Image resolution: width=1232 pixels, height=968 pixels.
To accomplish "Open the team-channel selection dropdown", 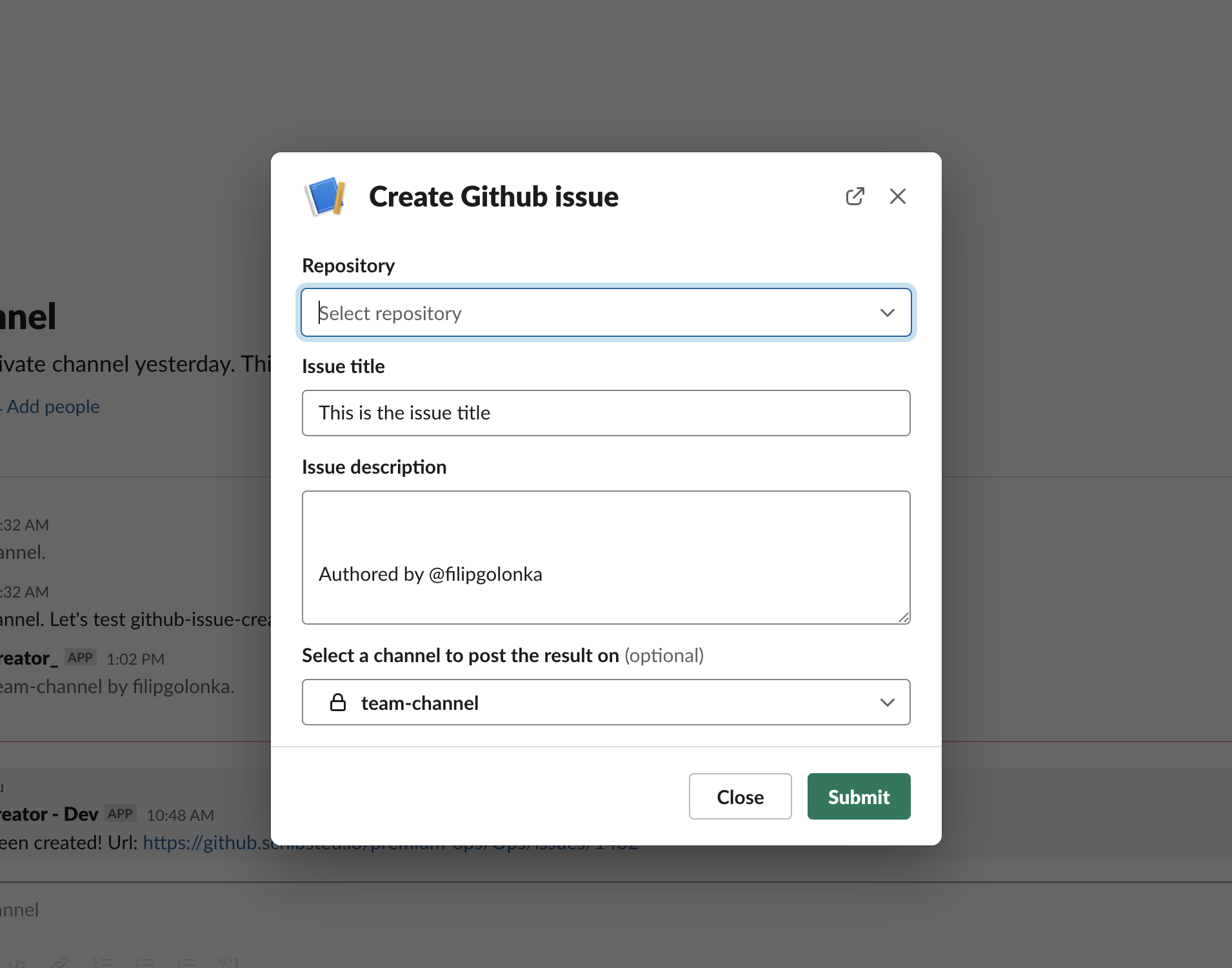I will [606, 702].
